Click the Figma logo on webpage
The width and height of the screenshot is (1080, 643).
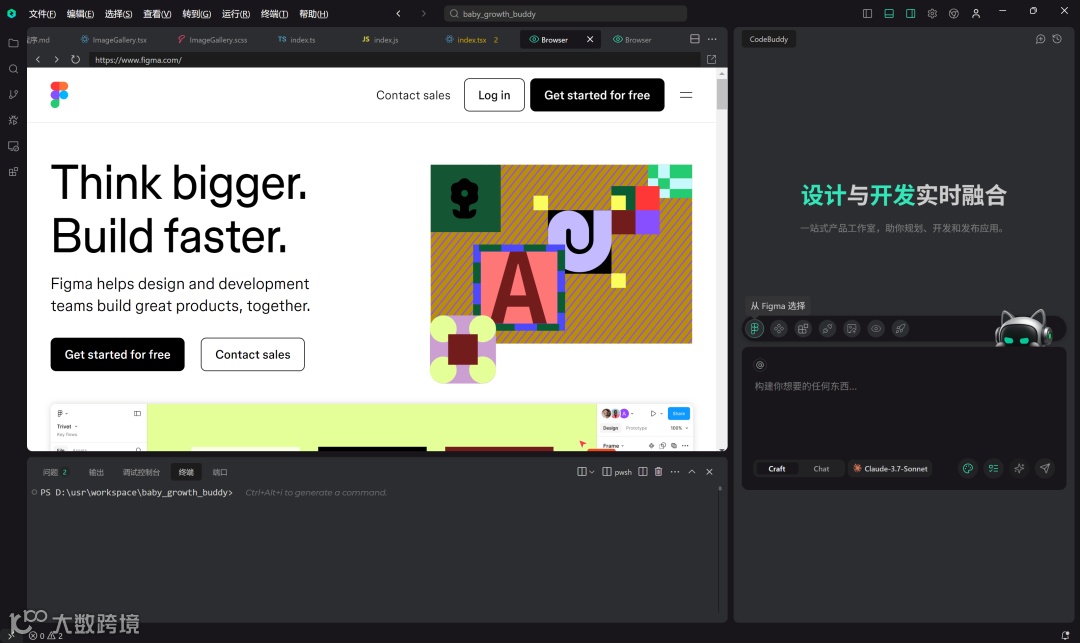pos(59,94)
